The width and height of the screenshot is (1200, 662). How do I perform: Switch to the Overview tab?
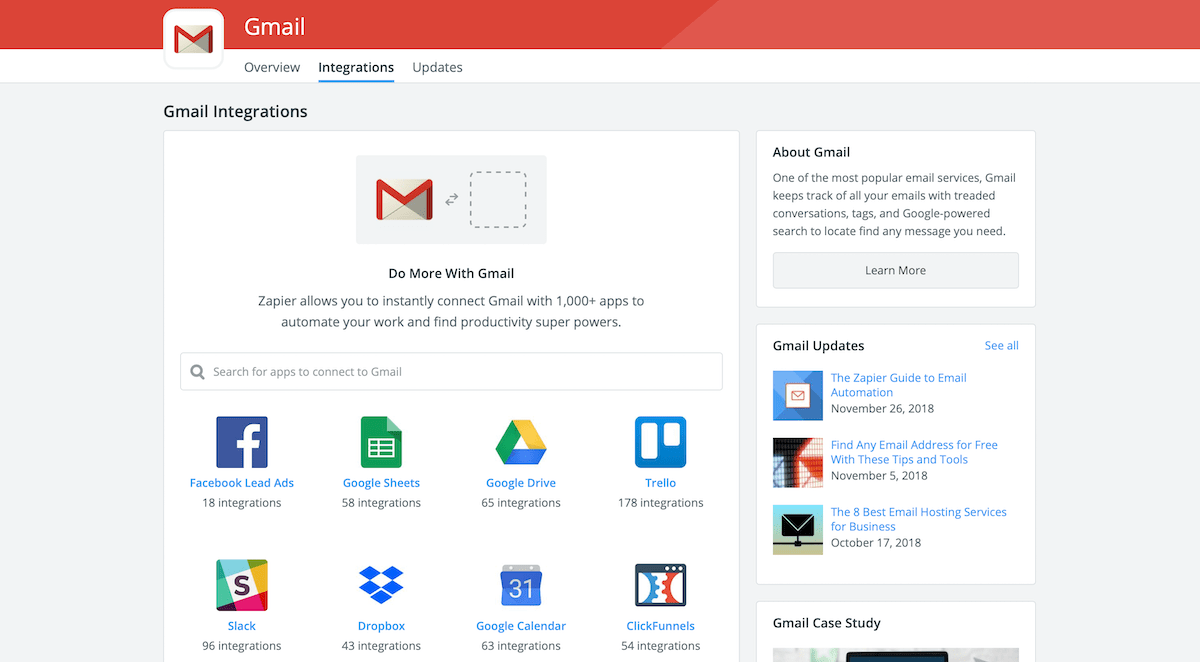click(272, 67)
